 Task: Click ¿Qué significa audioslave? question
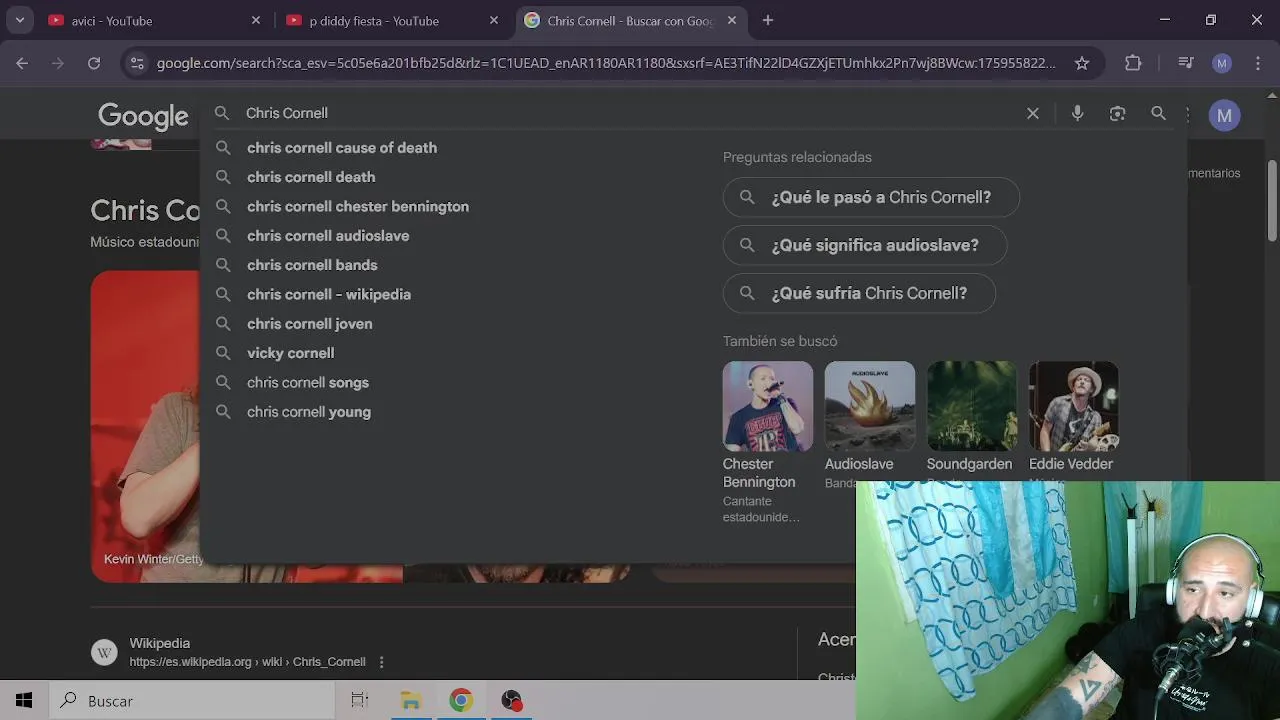click(x=865, y=245)
